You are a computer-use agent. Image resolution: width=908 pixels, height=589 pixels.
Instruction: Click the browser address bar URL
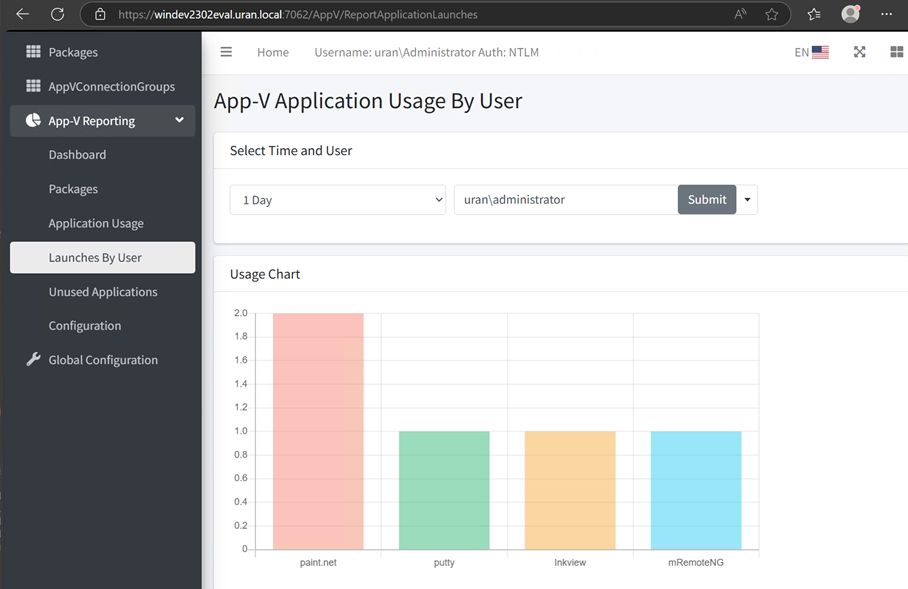[298, 14]
